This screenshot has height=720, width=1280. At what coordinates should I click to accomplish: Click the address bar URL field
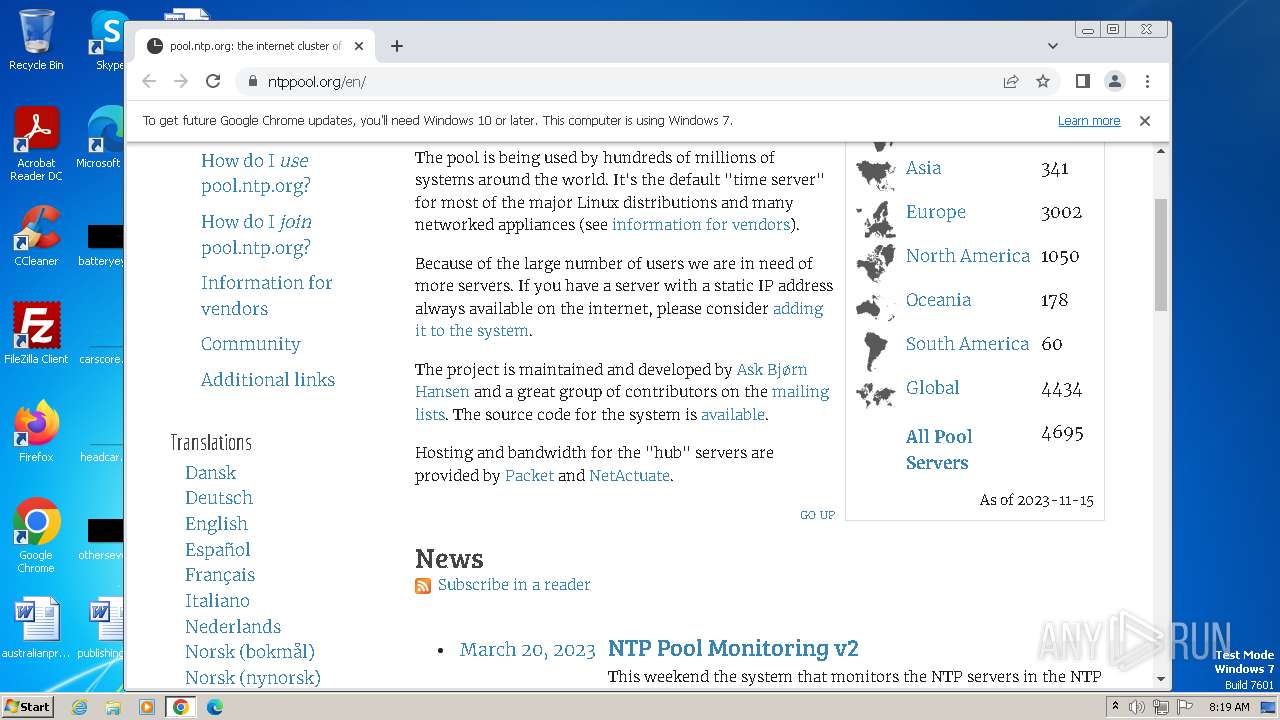click(620, 82)
